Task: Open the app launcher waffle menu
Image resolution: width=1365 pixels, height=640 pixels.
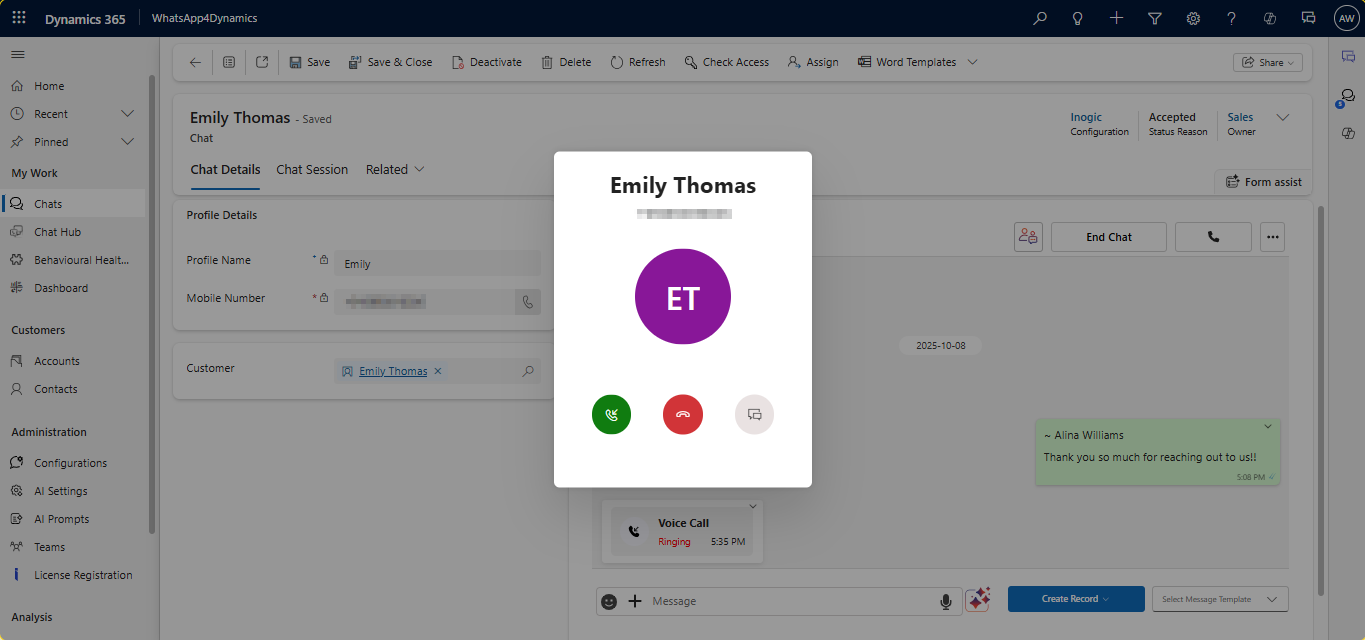Action: 18,18
